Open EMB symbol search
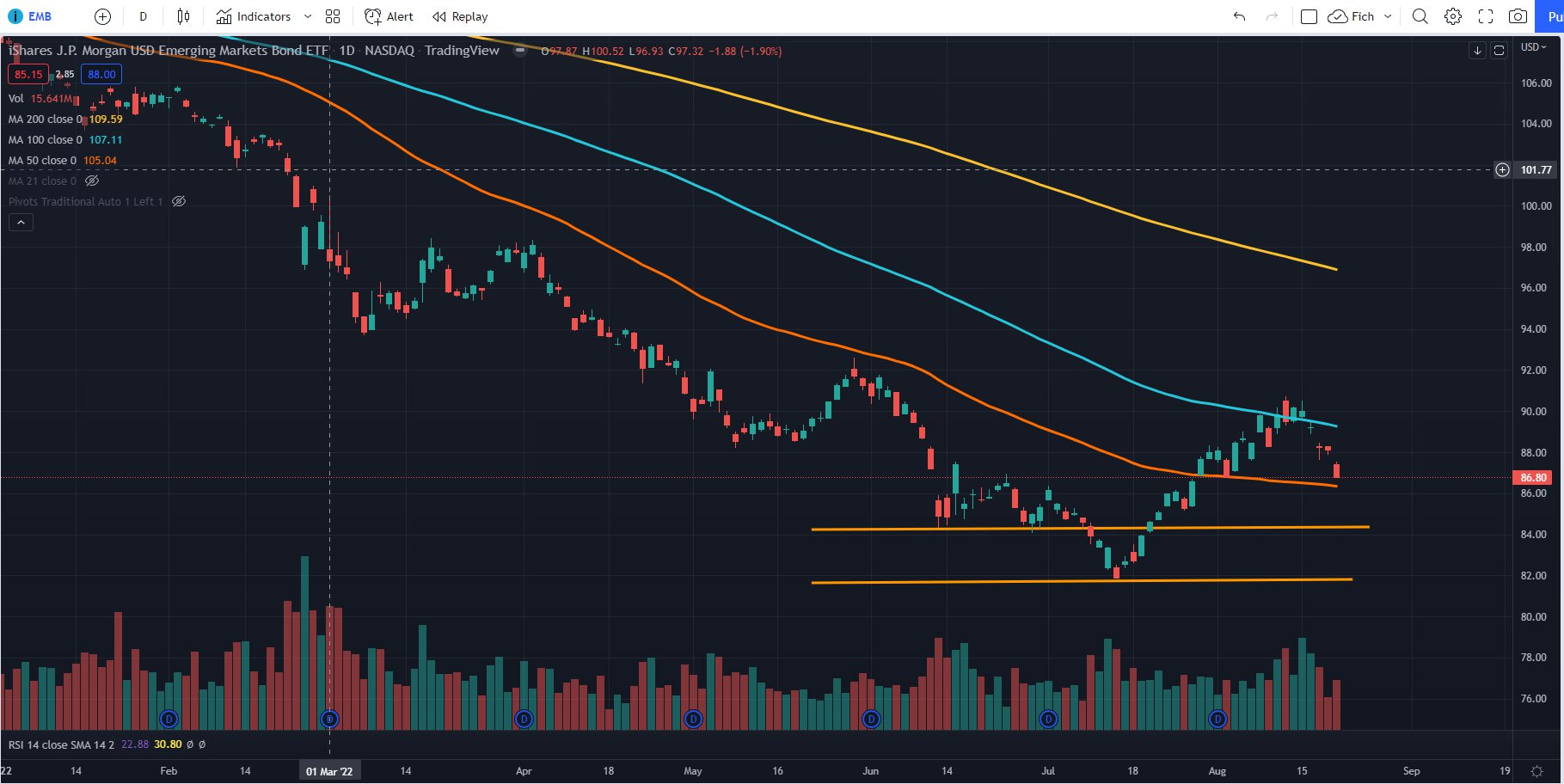This screenshot has width=1564, height=784. [31, 16]
